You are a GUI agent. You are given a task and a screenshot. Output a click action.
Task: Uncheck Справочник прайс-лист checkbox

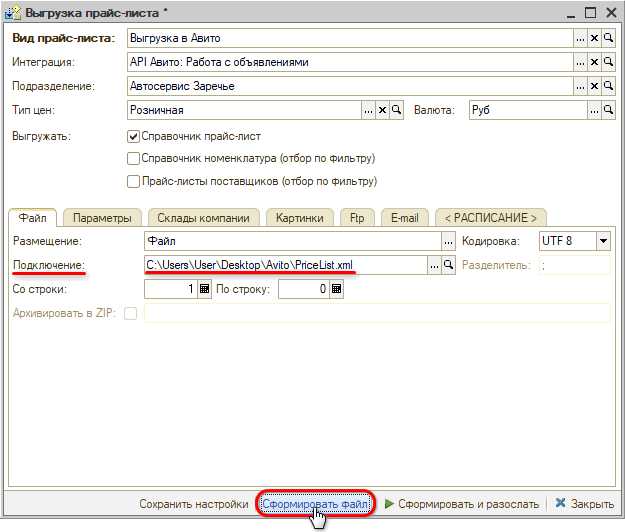(x=134, y=135)
